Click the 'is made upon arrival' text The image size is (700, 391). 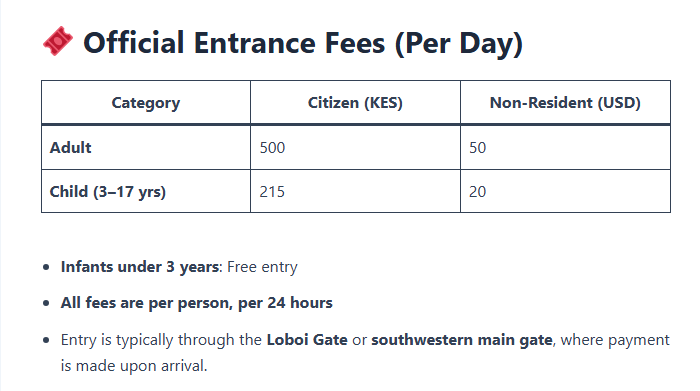click(x=134, y=366)
